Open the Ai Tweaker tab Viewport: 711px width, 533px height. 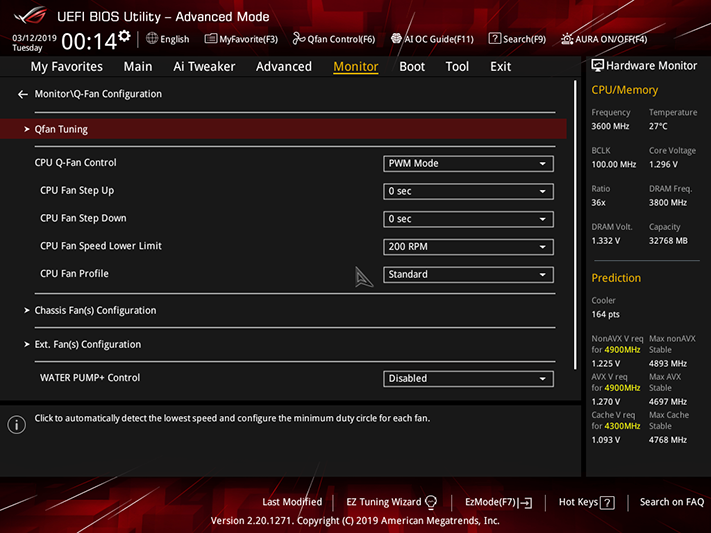click(204, 67)
